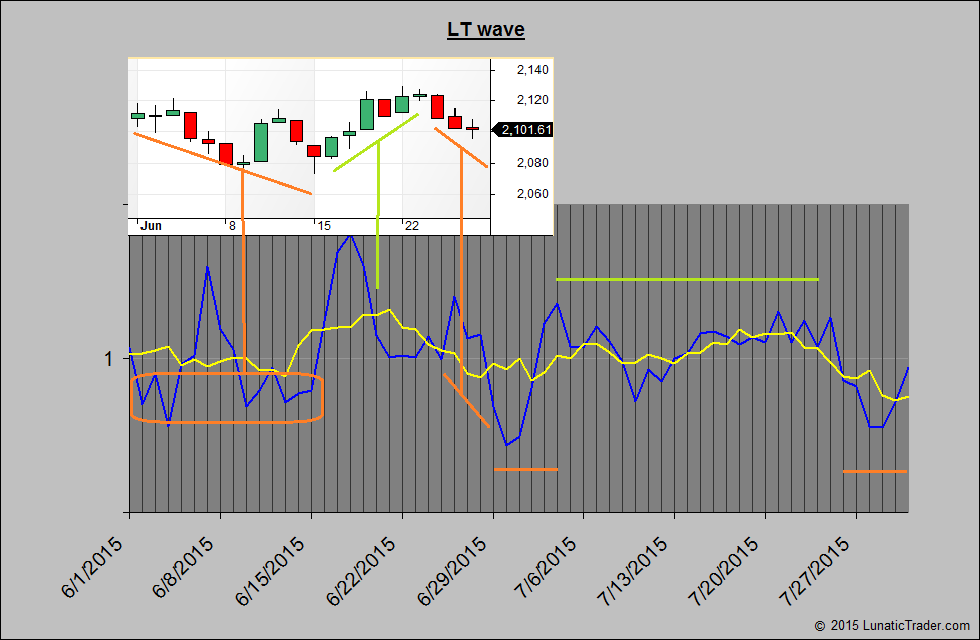
Task: Click the 7/27/2015 date axis label
Action: 816,570
